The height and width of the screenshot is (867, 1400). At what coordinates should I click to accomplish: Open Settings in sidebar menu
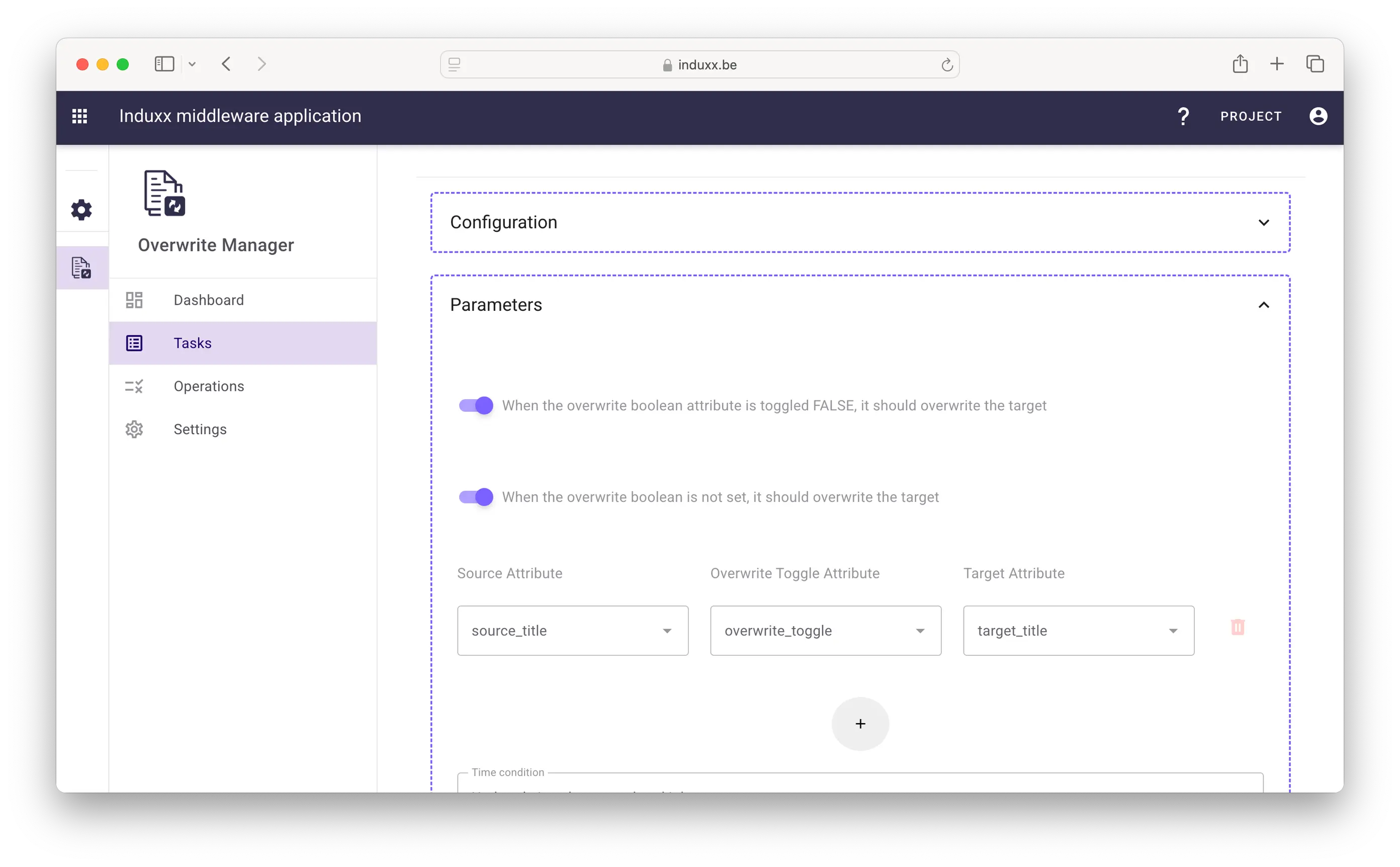click(200, 429)
